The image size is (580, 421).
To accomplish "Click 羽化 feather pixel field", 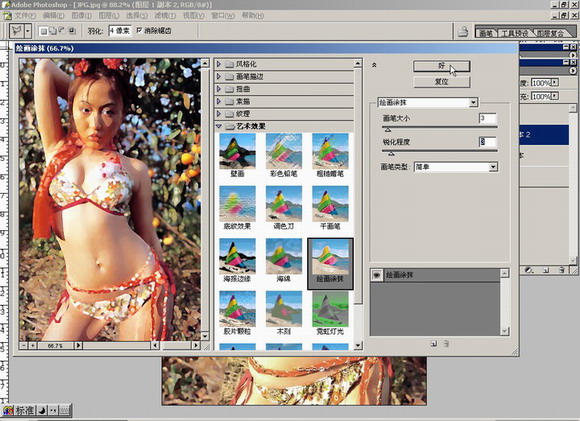I will click(x=119, y=31).
